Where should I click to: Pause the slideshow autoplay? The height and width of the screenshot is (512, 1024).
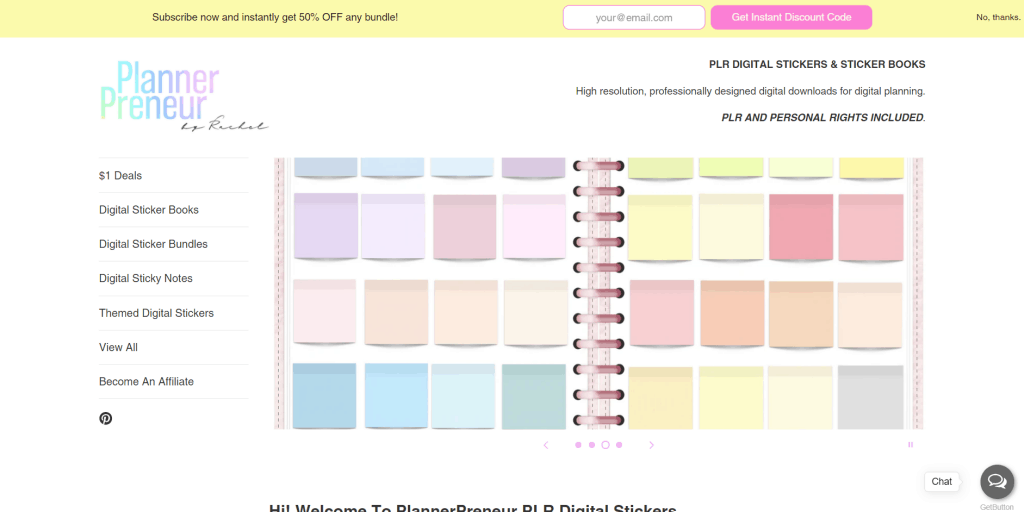(x=910, y=445)
